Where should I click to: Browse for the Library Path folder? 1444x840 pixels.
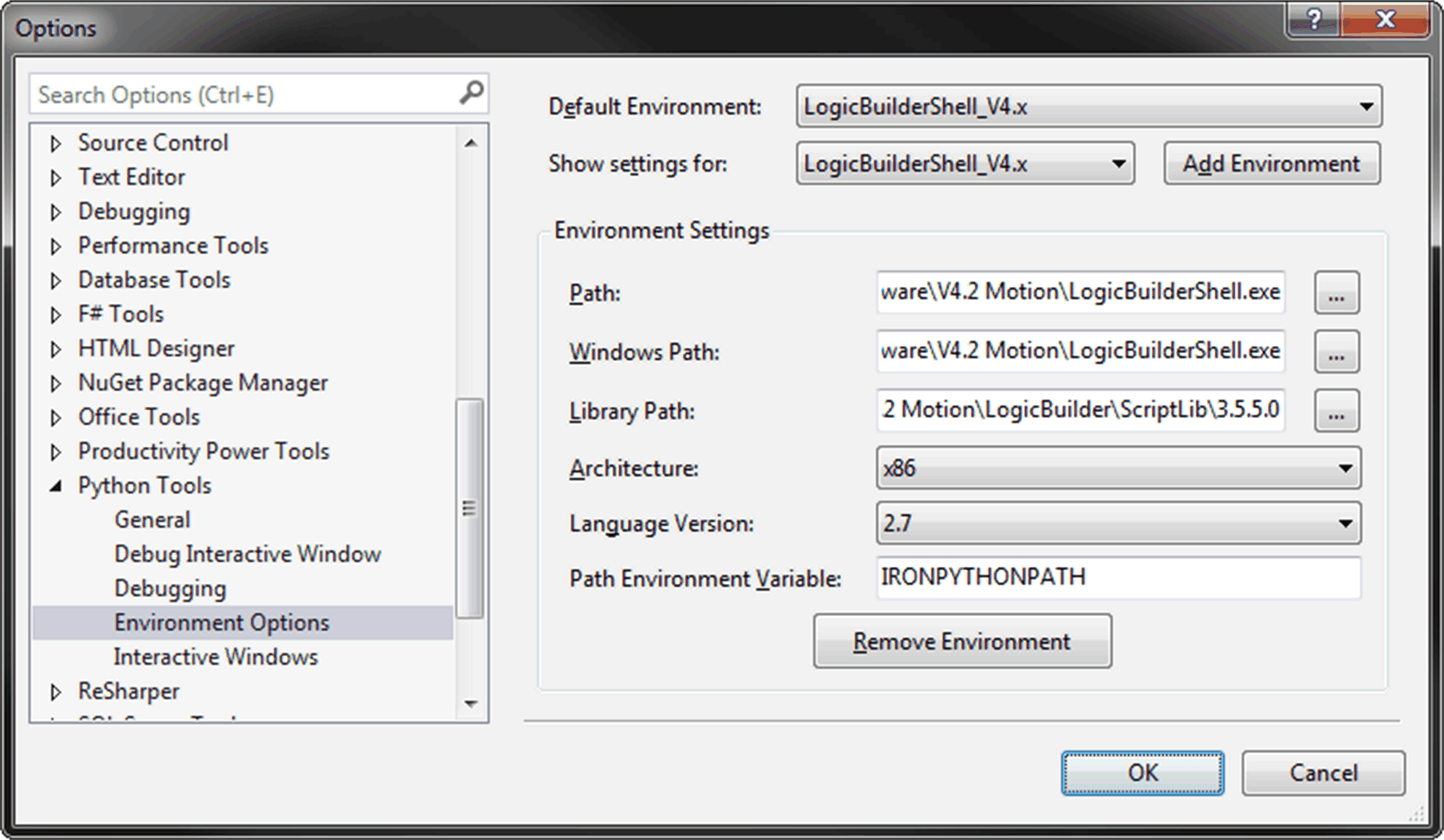[x=1336, y=411]
